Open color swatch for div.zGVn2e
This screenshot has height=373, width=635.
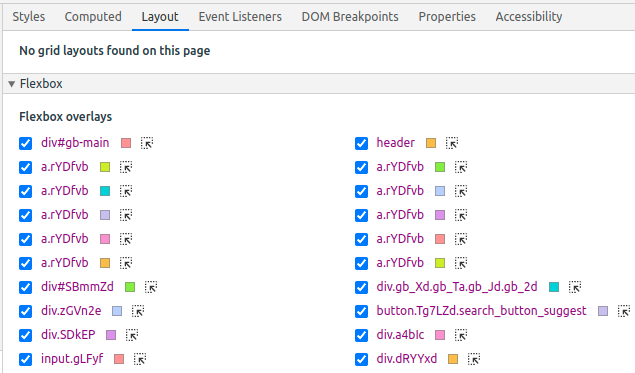pos(117,311)
